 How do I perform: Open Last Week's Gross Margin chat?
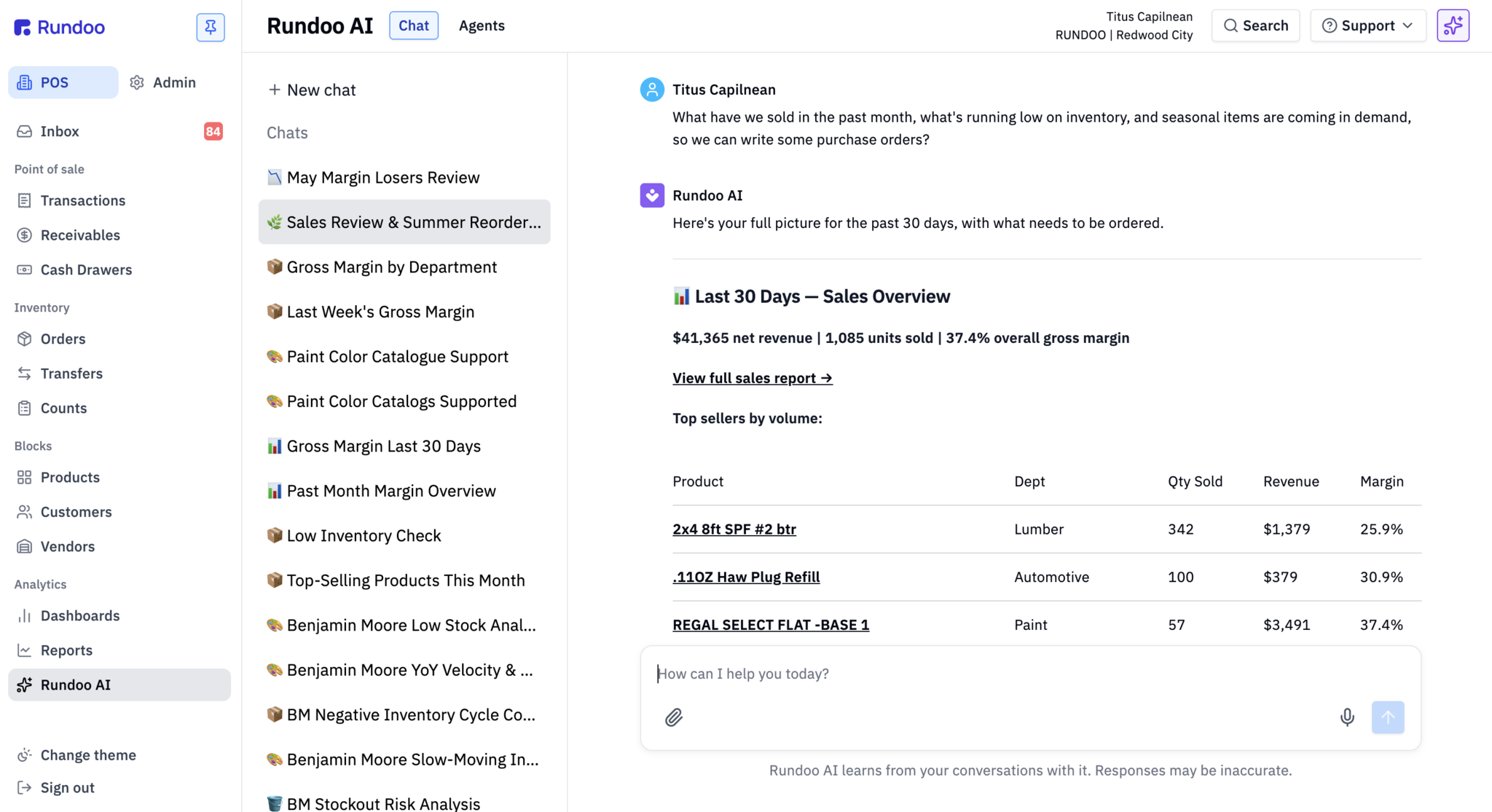click(x=404, y=312)
